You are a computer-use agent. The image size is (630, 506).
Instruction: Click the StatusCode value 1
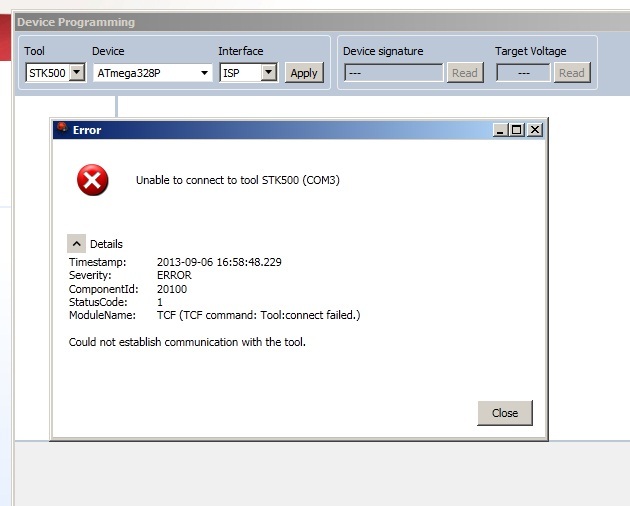coord(160,302)
